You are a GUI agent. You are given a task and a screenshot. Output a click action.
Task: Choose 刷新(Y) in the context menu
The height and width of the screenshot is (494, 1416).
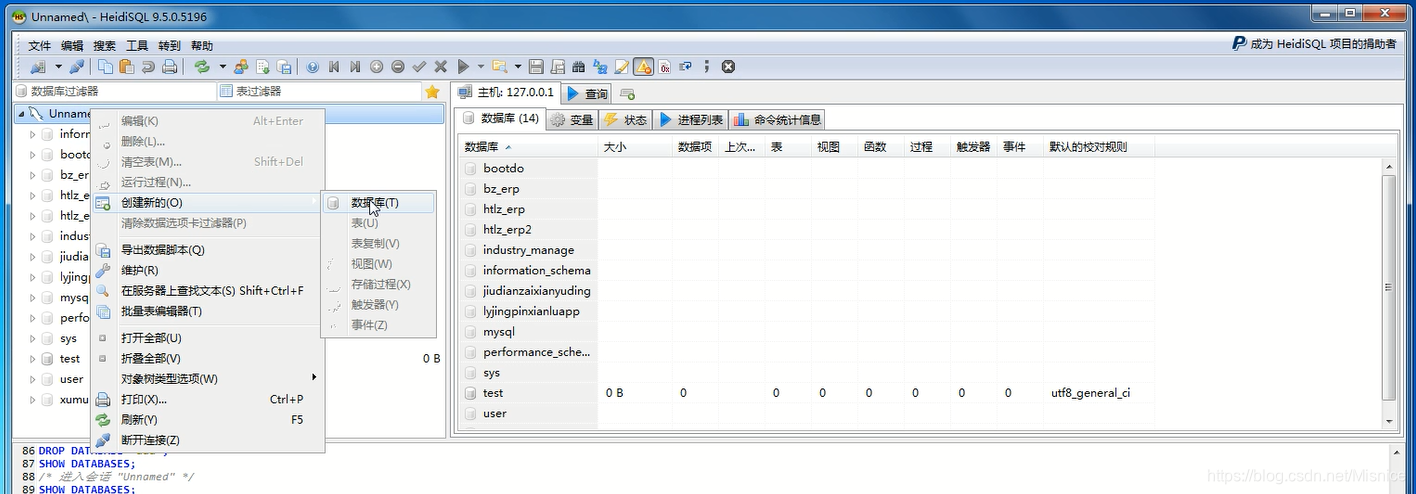(x=207, y=419)
